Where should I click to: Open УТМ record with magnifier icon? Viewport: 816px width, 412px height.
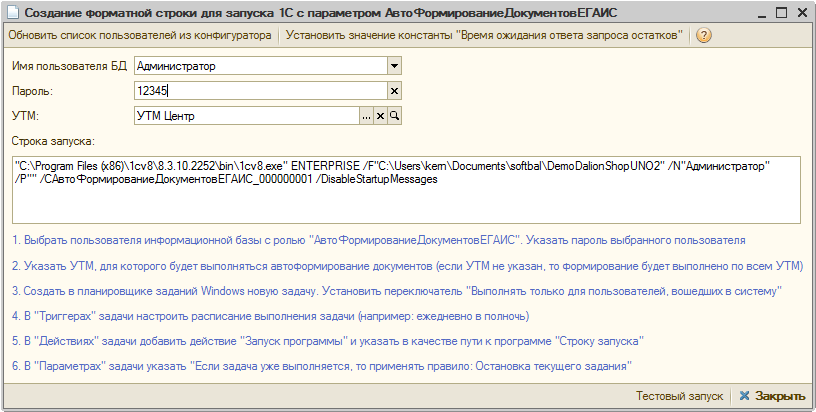[394, 116]
